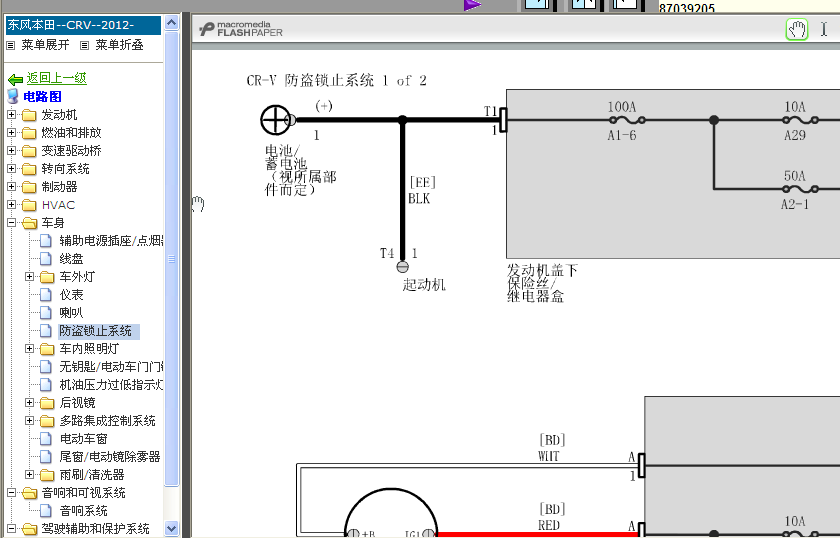Click 菜单展开 to expand all menus
The width and height of the screenshot is (840, 538).
45,45
